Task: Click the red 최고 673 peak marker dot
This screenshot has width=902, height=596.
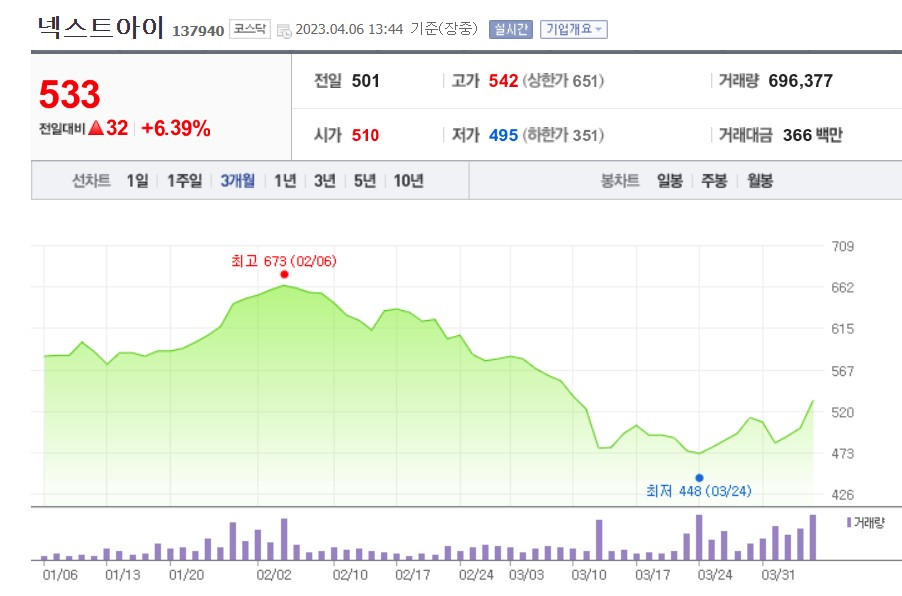Action: click(285, 274)
